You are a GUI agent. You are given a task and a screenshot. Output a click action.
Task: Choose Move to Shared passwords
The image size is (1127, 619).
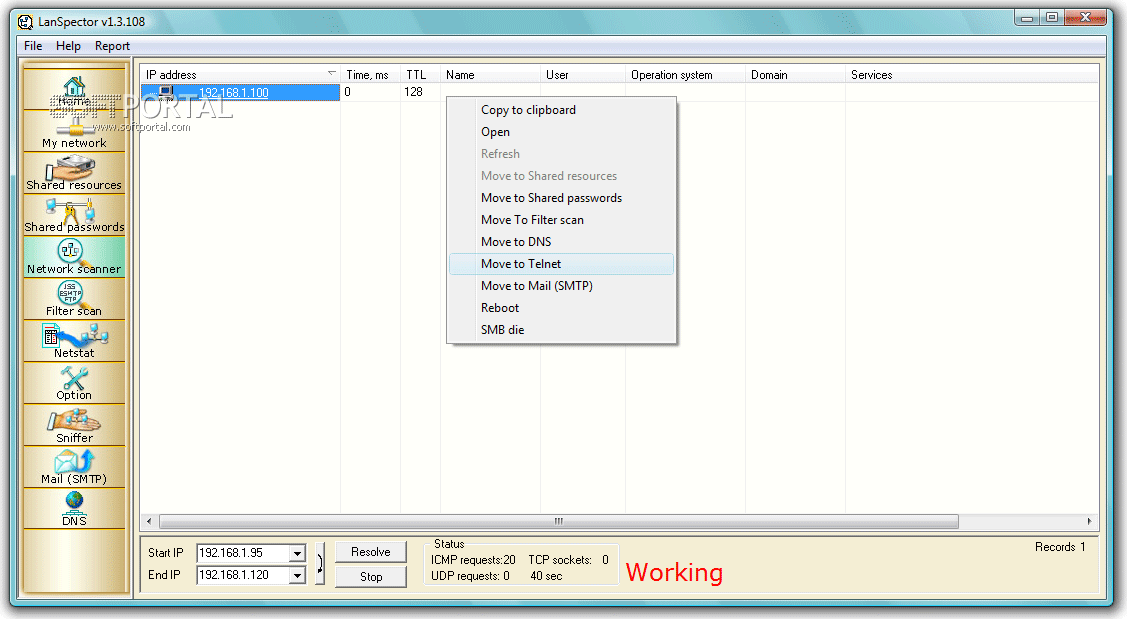(x=561, y=198)
